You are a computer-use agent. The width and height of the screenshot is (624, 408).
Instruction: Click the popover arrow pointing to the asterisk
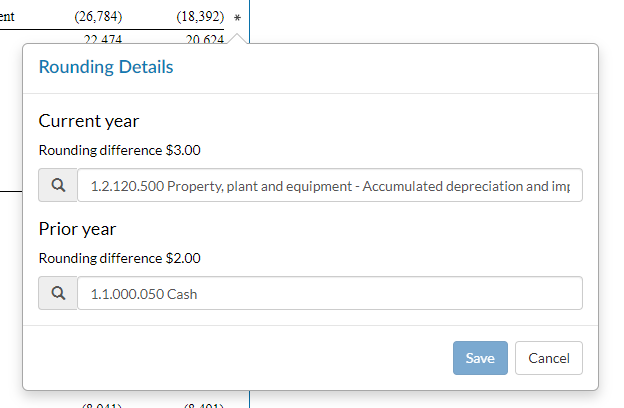point(237,38)
